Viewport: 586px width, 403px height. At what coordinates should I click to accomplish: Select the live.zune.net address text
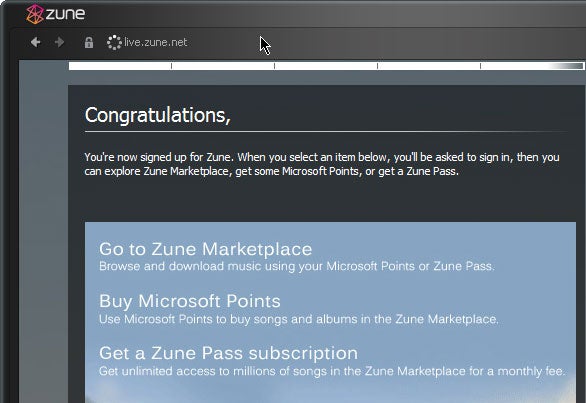point(155,42)
